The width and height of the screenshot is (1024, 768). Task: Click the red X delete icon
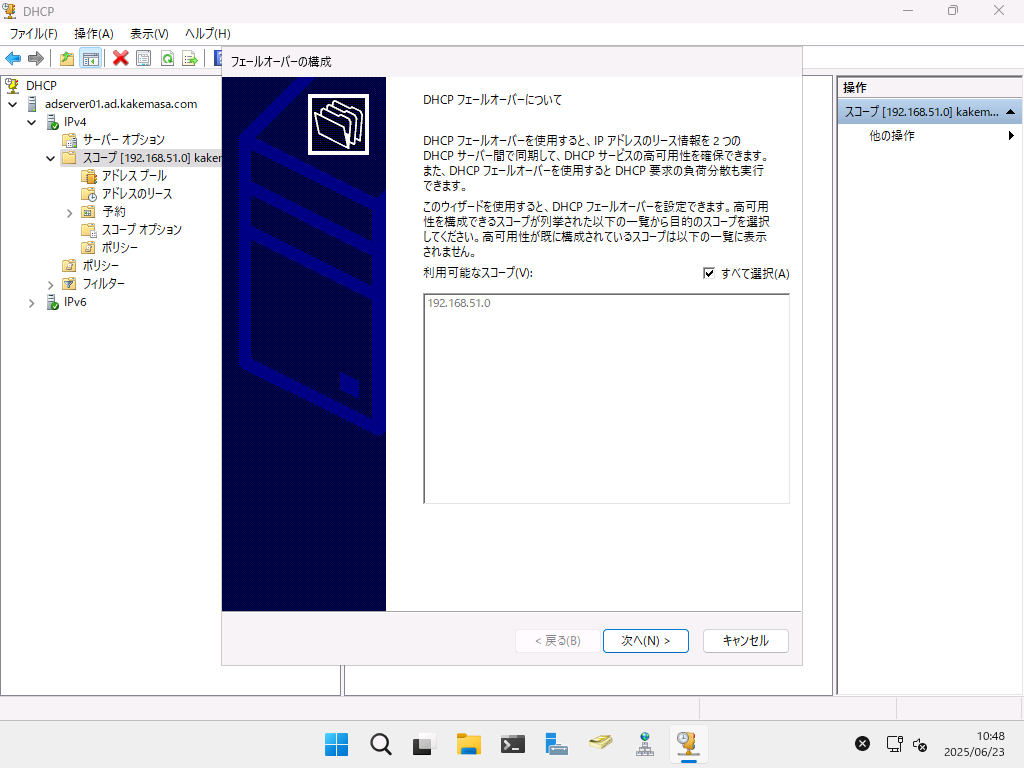coord(120,59)
